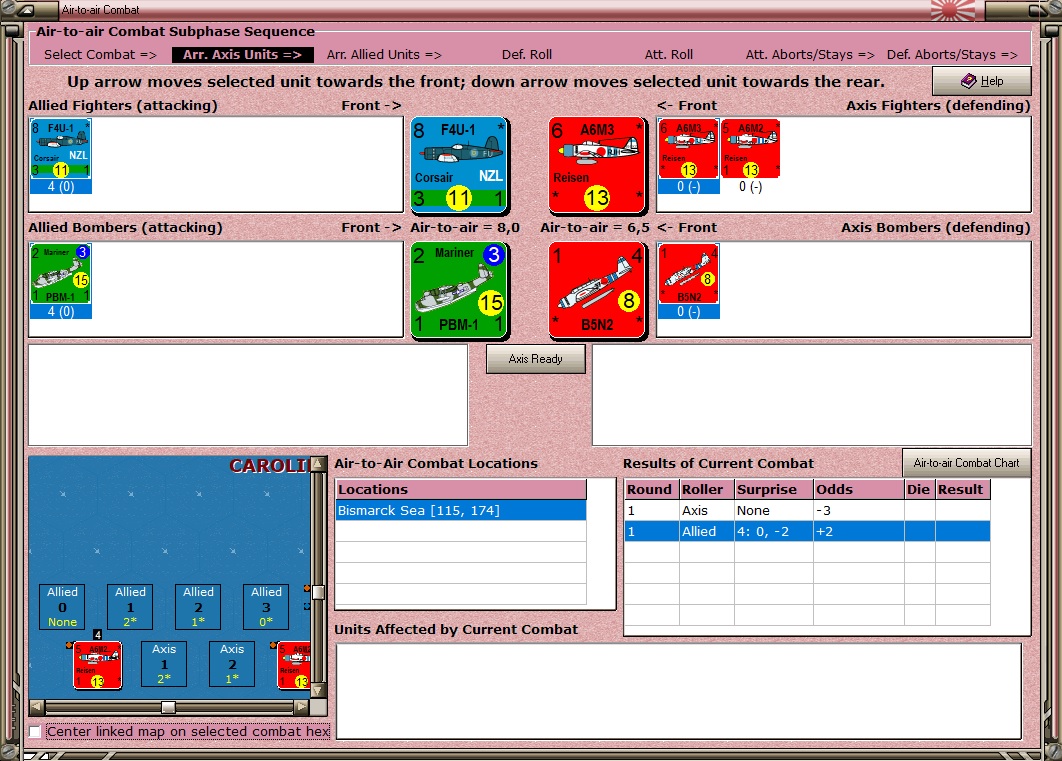Click the 4: 0, -2 surprise cell
This screenshot has width=1062, height=761.
point(773,531)
